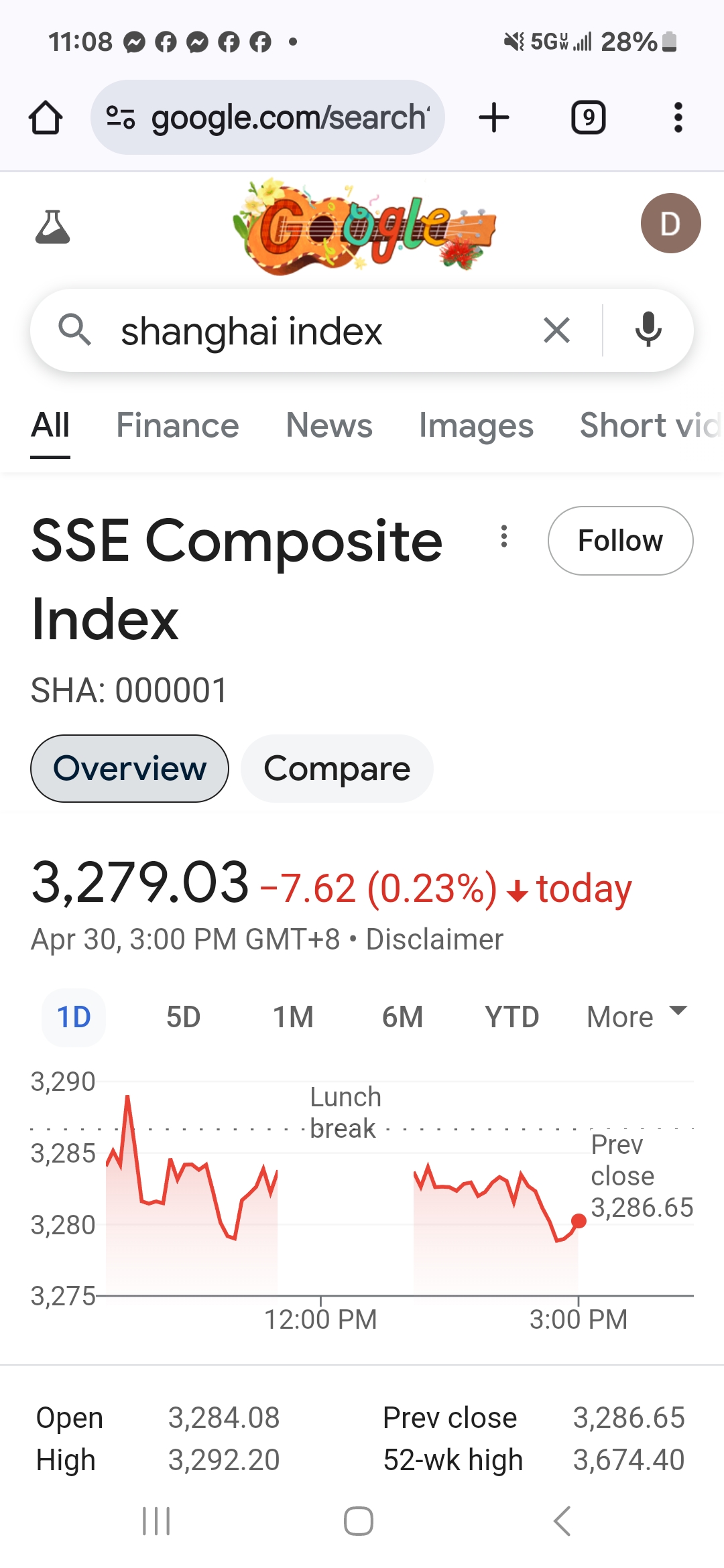
Task: Open the D account profile avatar
Action: [670, 223]
